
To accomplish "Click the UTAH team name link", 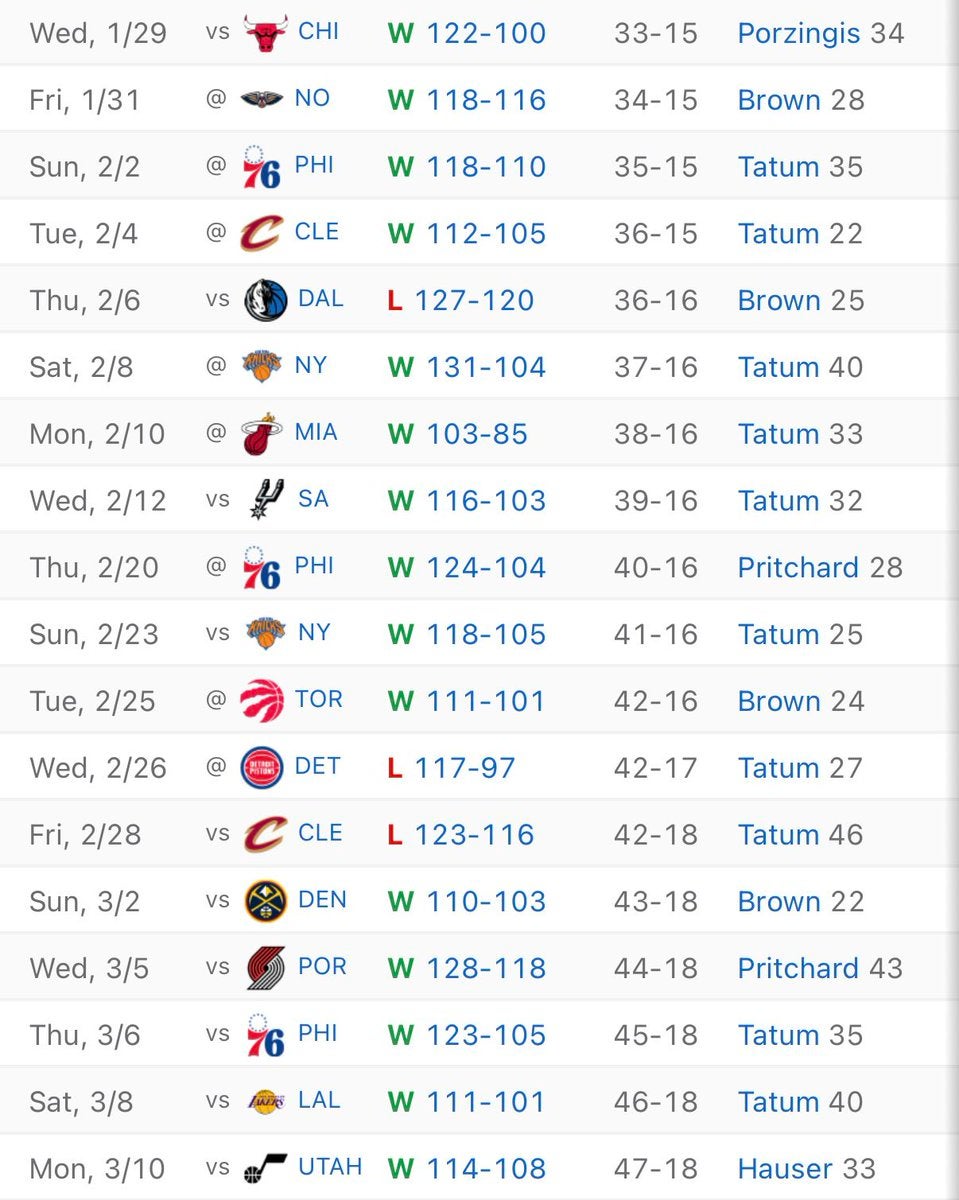I will tap(329, 1167).
